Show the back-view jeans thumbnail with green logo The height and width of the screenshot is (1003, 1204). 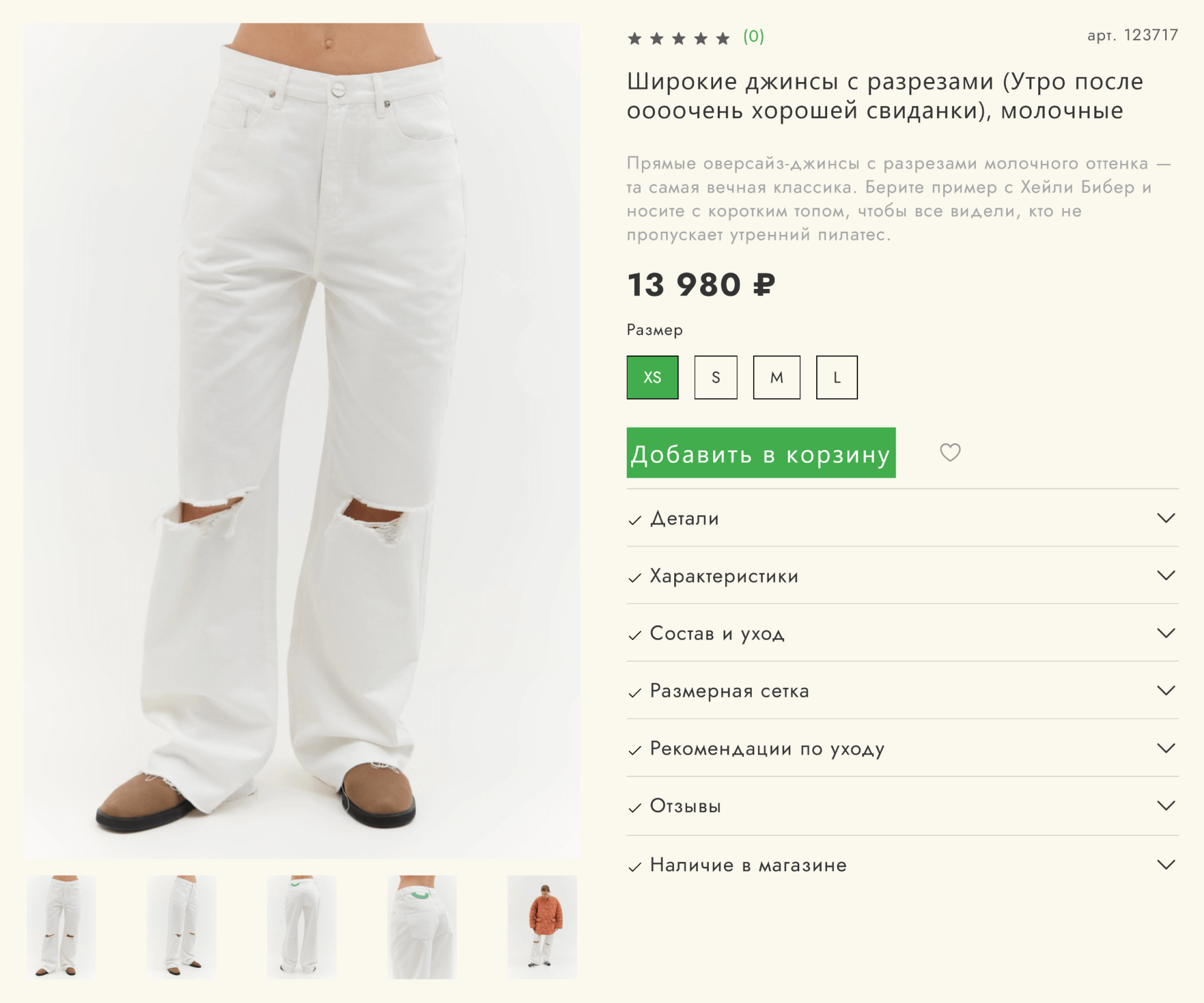click(x=422, y=926)
